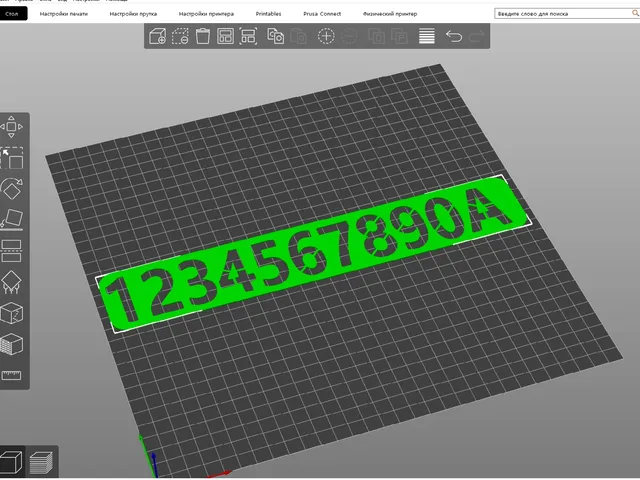Click the Arrange selection icon
Image resolution: width=640 pixels, height=480 pixels.
248,36
